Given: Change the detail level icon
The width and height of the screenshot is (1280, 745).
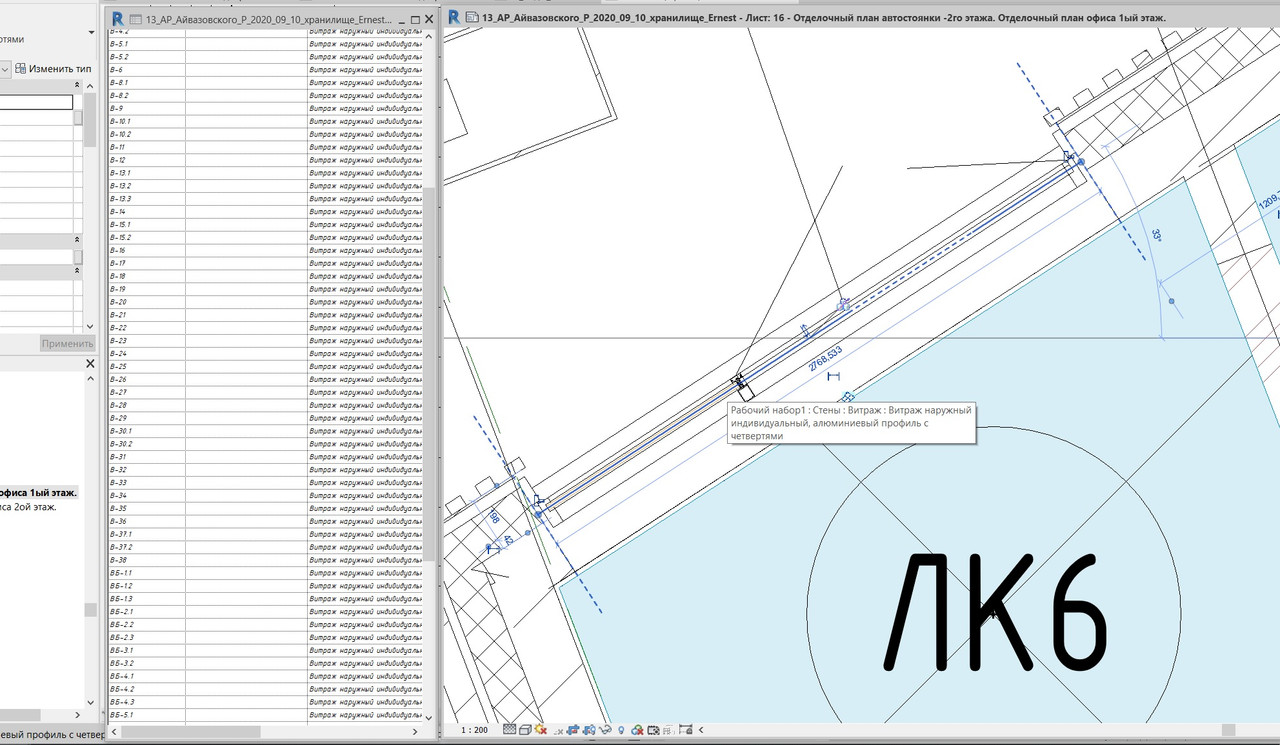Looking at the screenshot, I should (x=510, y=730).
